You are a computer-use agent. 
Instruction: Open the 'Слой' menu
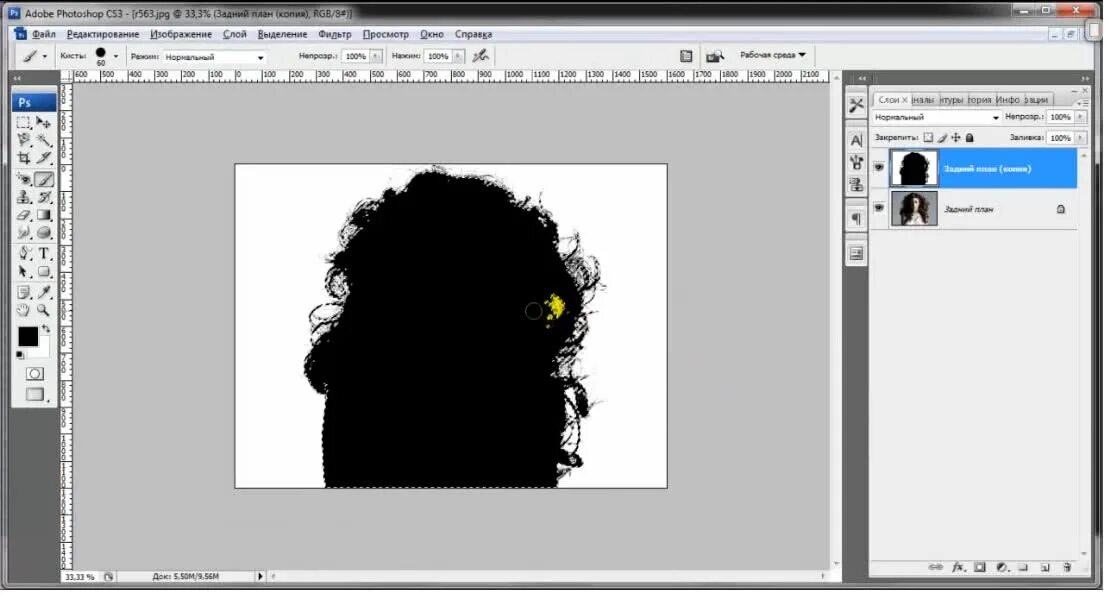(x=235, y=34)
